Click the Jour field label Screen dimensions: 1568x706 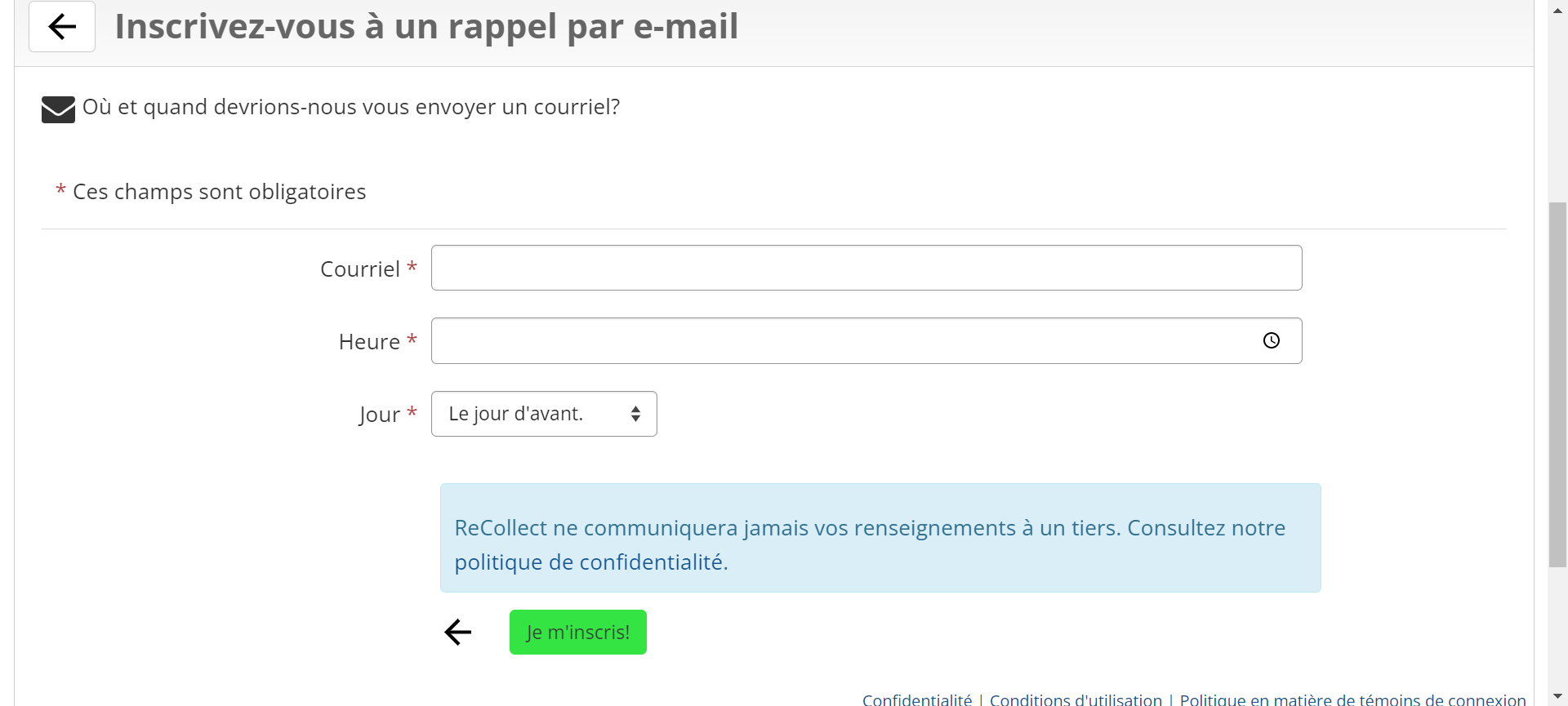[x=380, y=415]
